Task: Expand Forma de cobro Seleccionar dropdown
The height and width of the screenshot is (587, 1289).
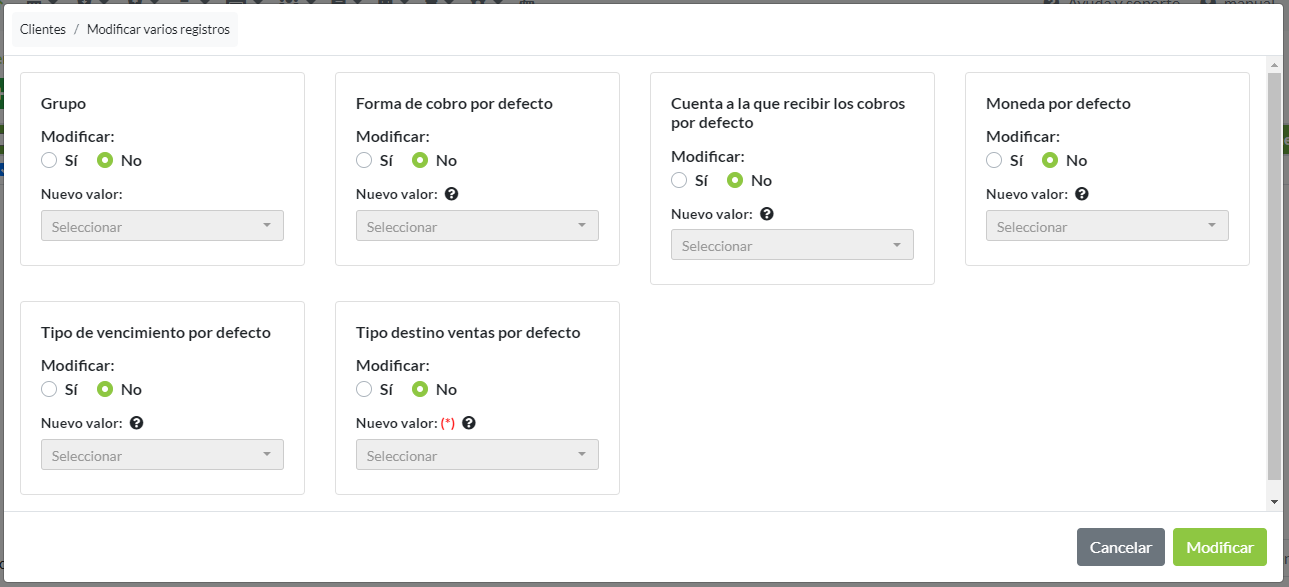Action: pyautogui.click(x=477, y=226)
